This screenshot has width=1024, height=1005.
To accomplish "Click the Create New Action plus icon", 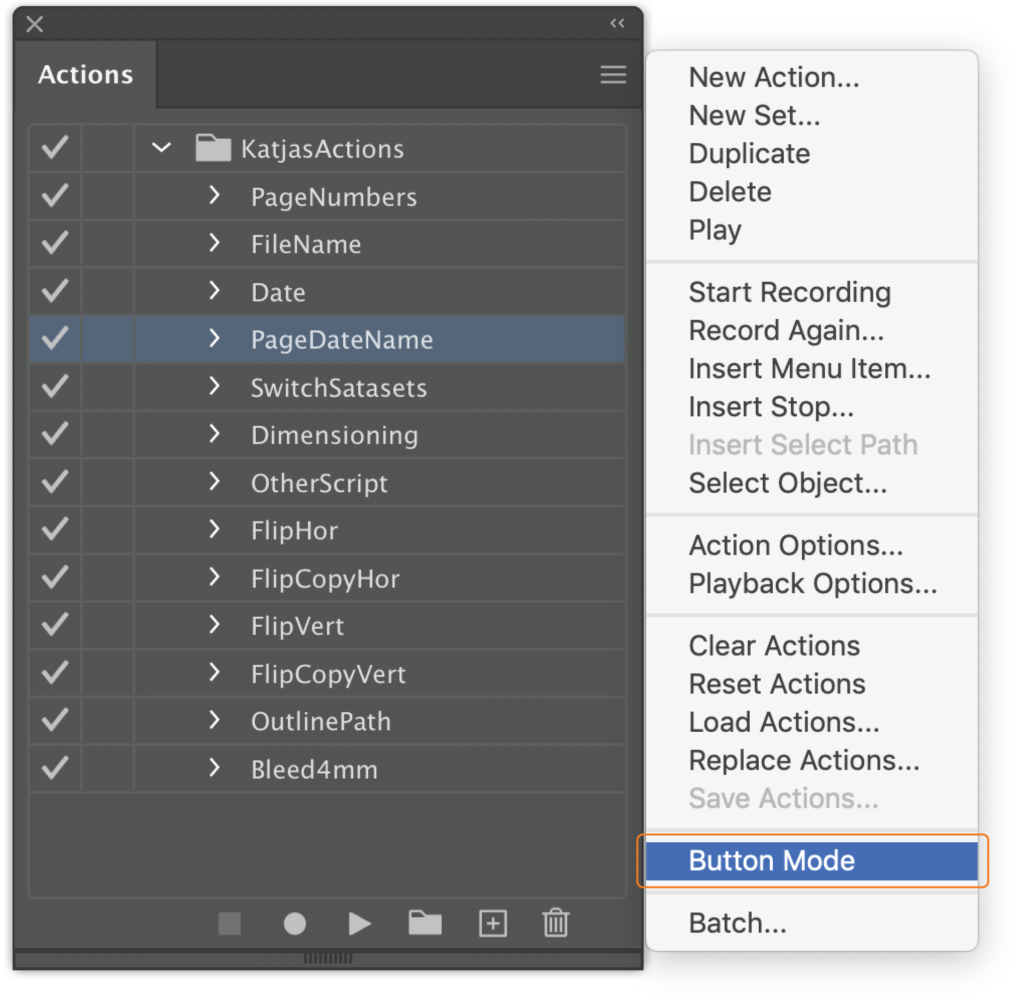I will [492, 923].
